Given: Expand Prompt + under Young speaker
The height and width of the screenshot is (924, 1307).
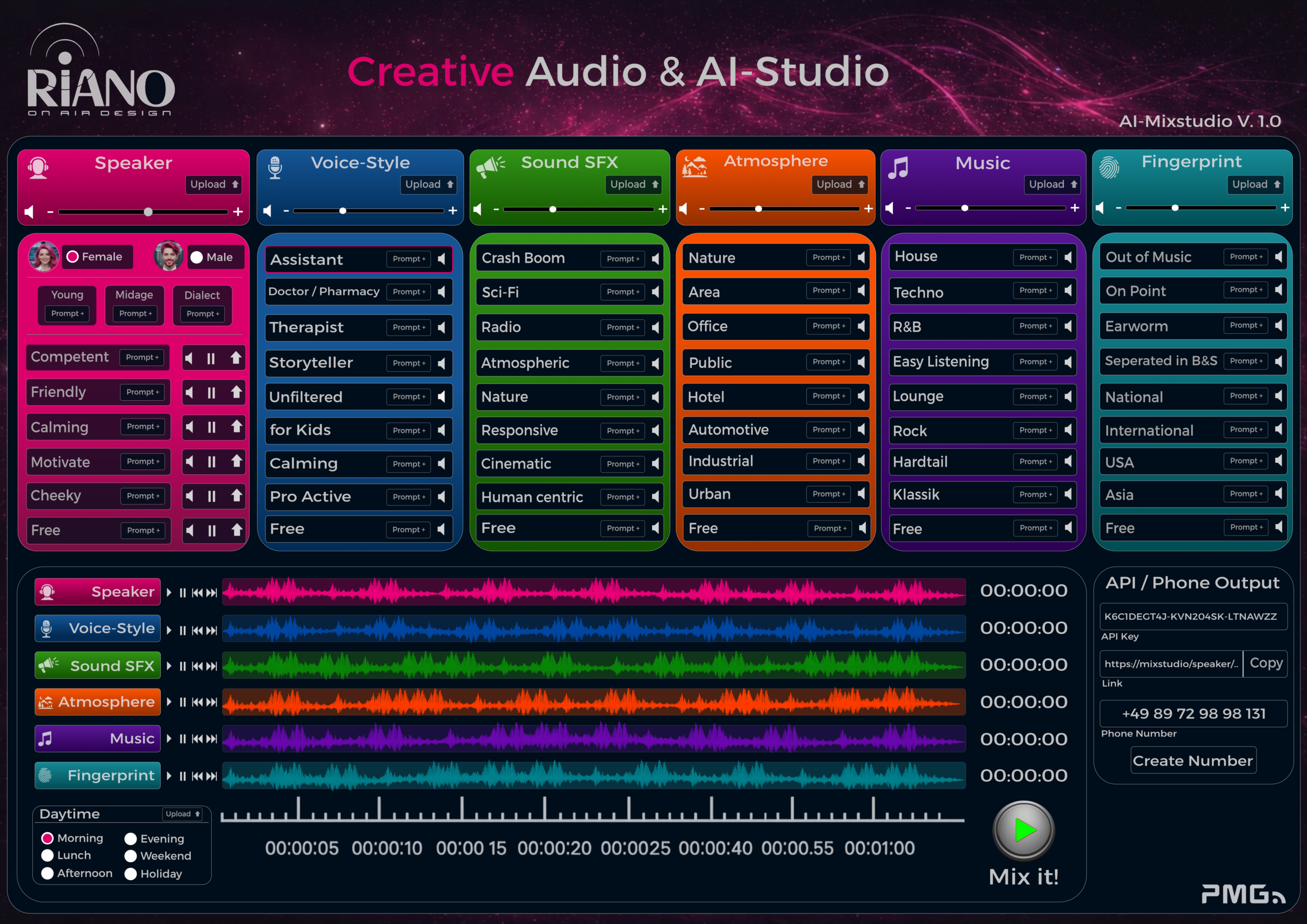Looking at the screenshot, I should [67, 313].
